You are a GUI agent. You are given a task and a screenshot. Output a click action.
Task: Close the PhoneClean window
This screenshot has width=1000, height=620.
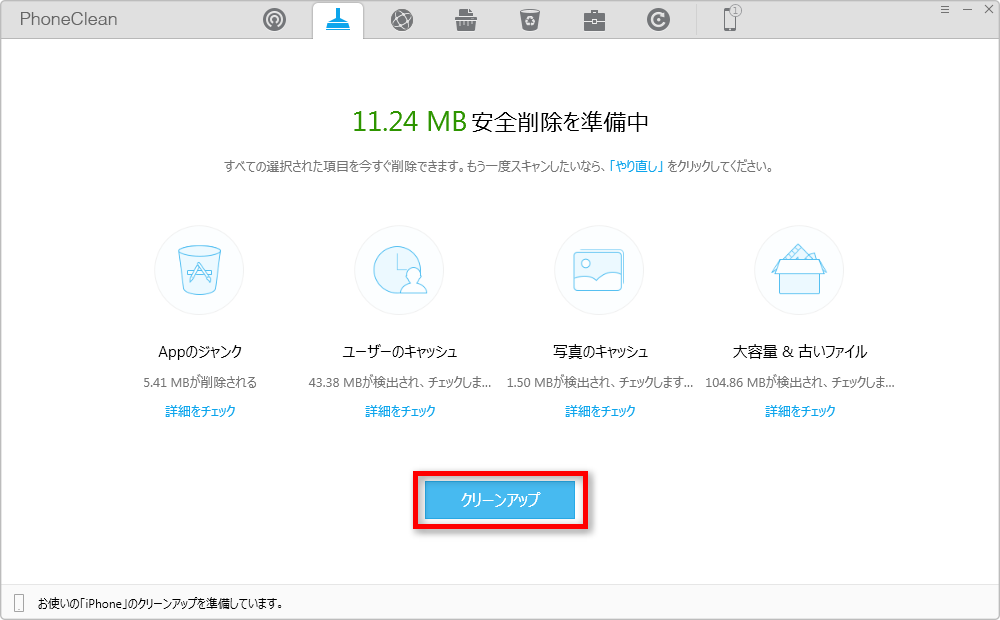(989, 10)
